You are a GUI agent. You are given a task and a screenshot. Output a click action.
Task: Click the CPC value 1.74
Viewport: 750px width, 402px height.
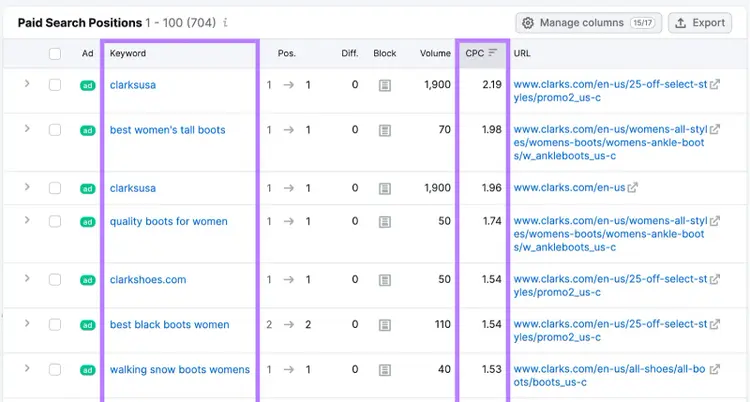coord(492,221)
